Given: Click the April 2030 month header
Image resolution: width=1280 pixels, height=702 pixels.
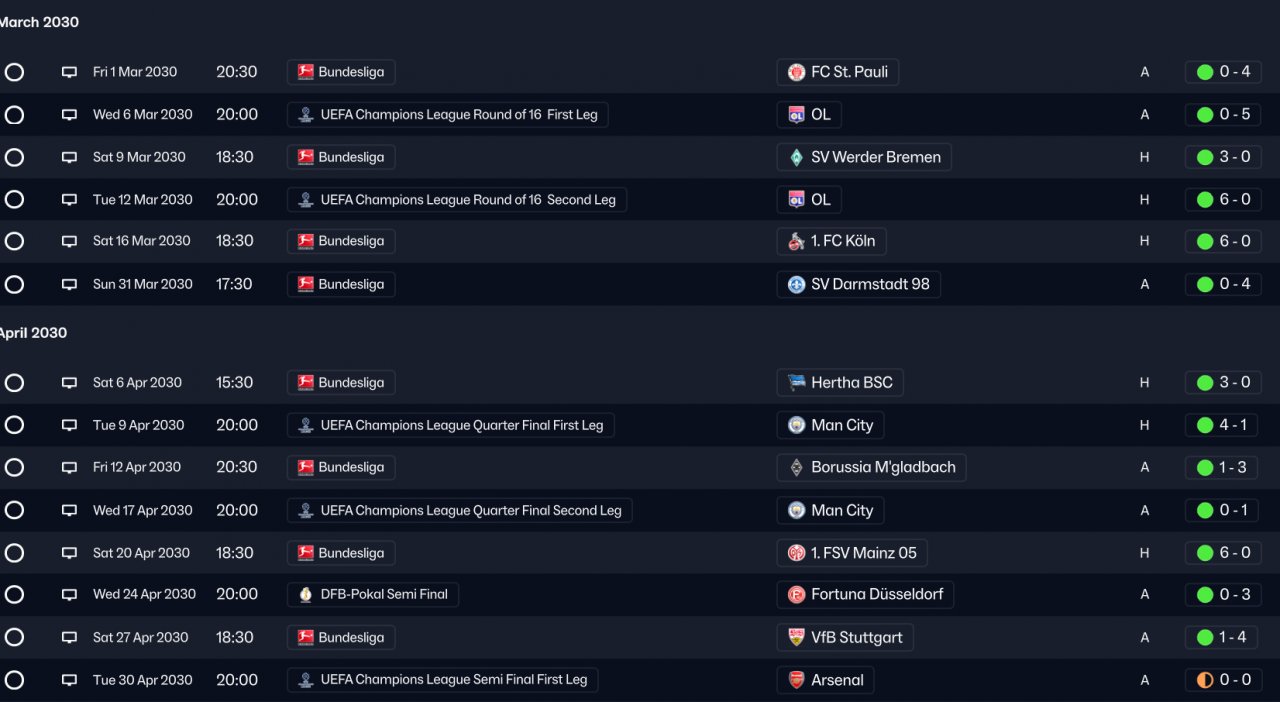Looking at the screenshot, I should [x=33, y=333].
